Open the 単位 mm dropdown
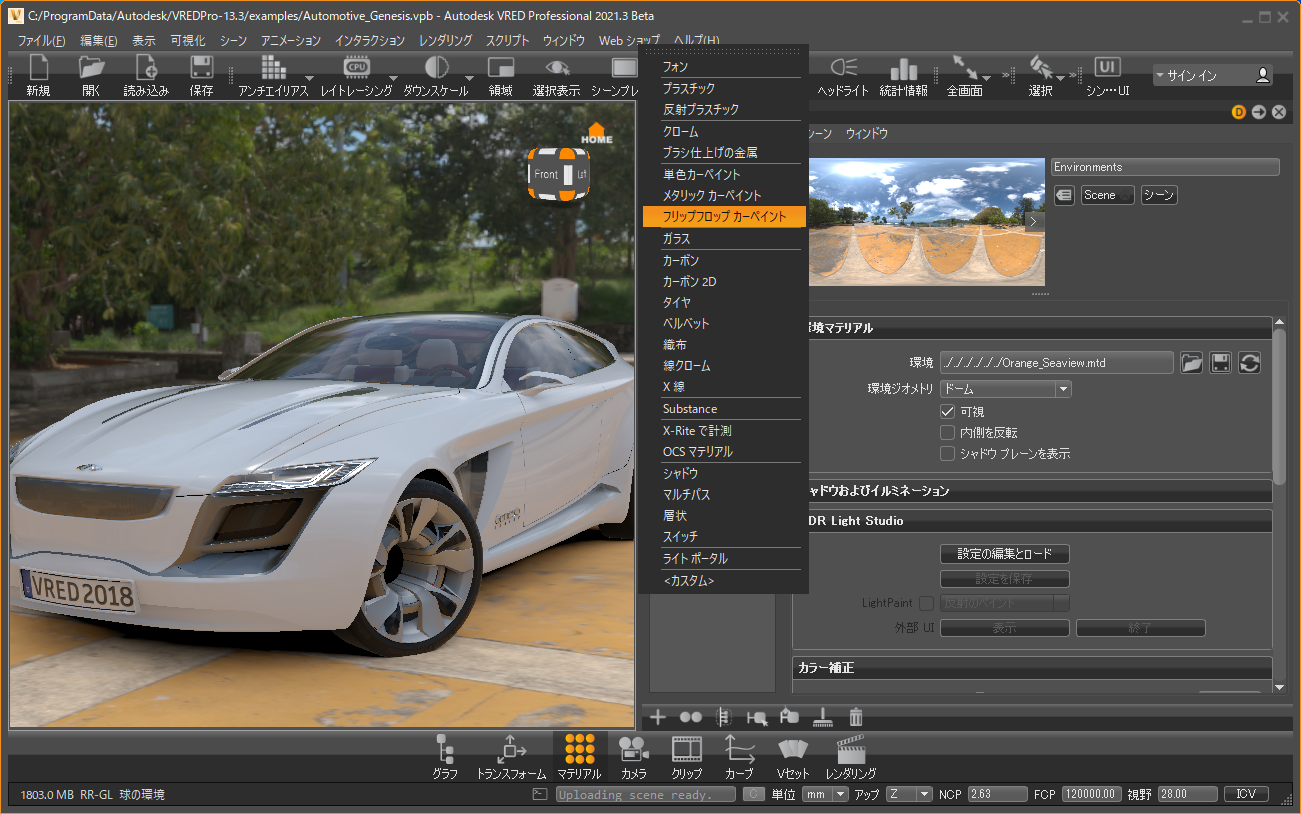Viewport: 1301px width, 814px height. click(x=825, y=794)
